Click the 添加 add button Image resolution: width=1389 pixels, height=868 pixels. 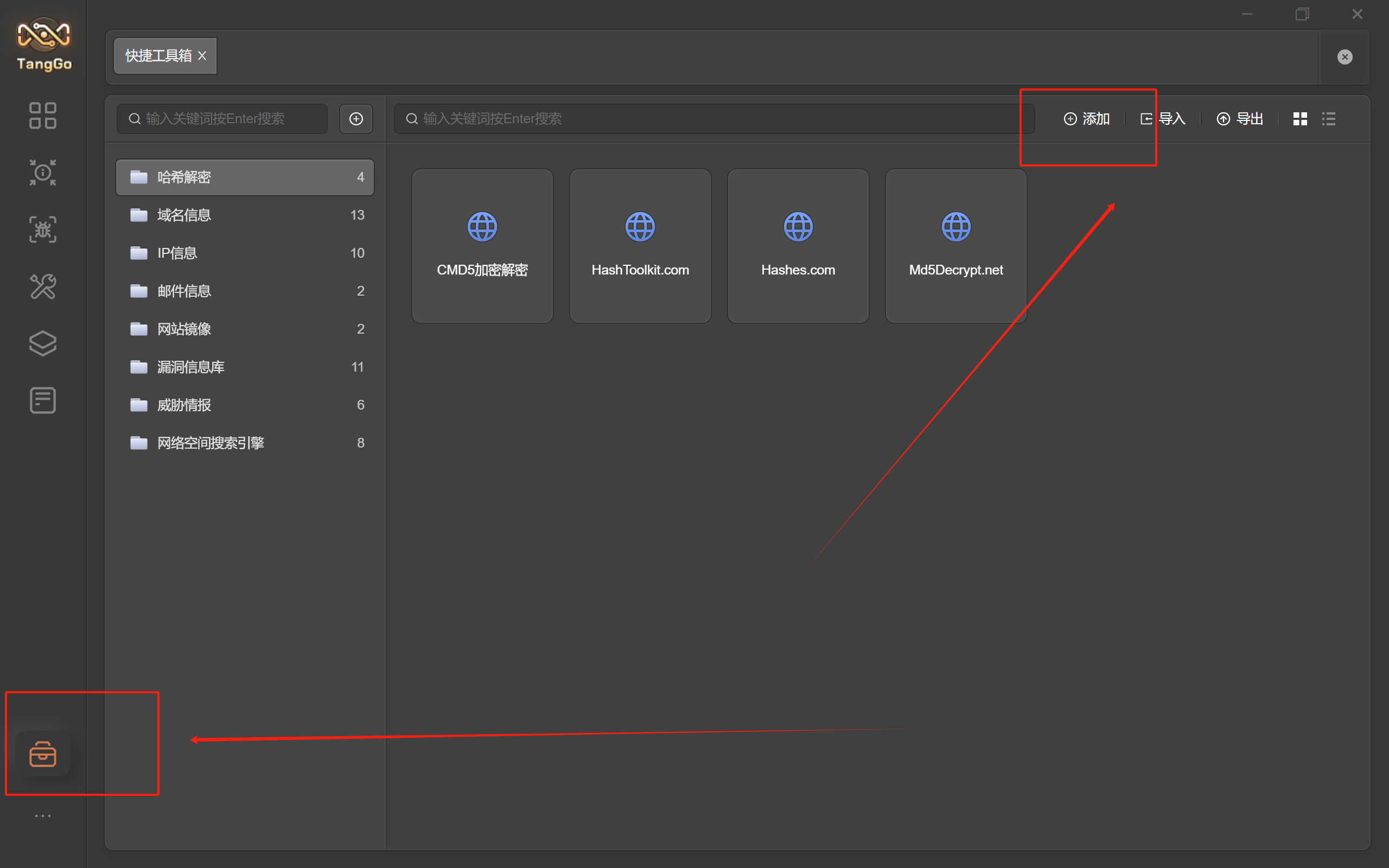[1087, 119]
